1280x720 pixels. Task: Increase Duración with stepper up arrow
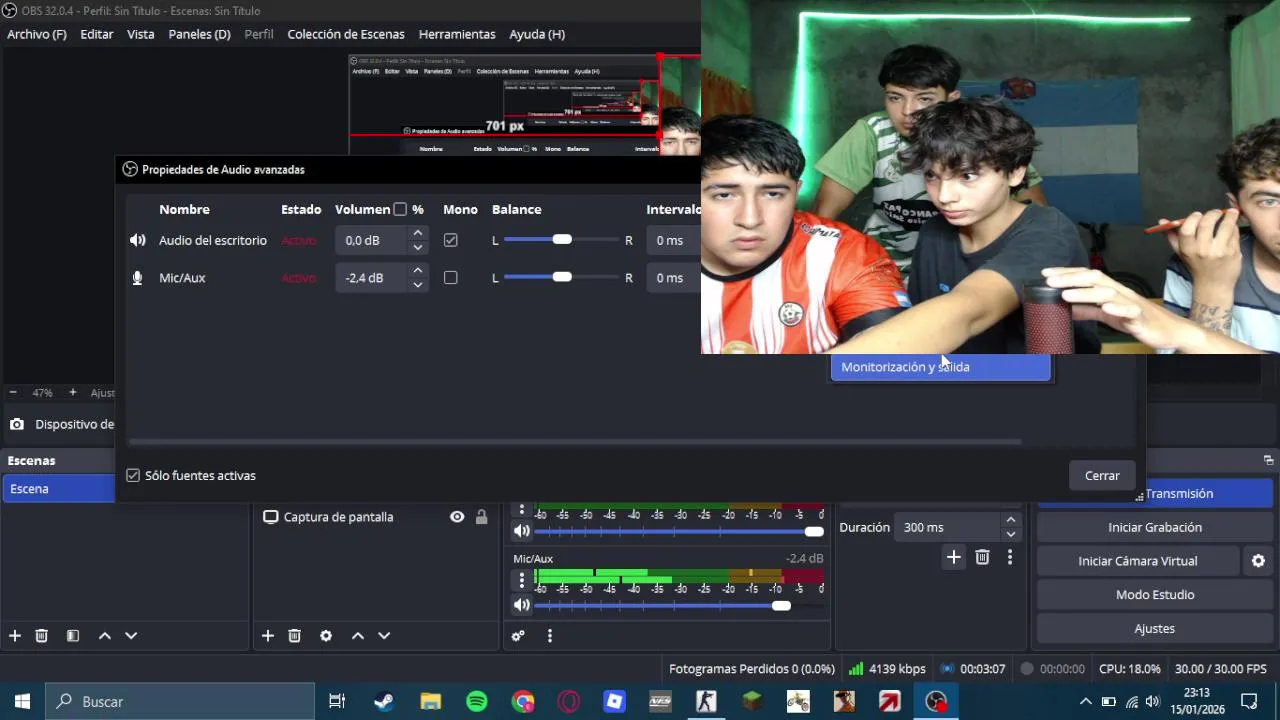pos(1011,520)
